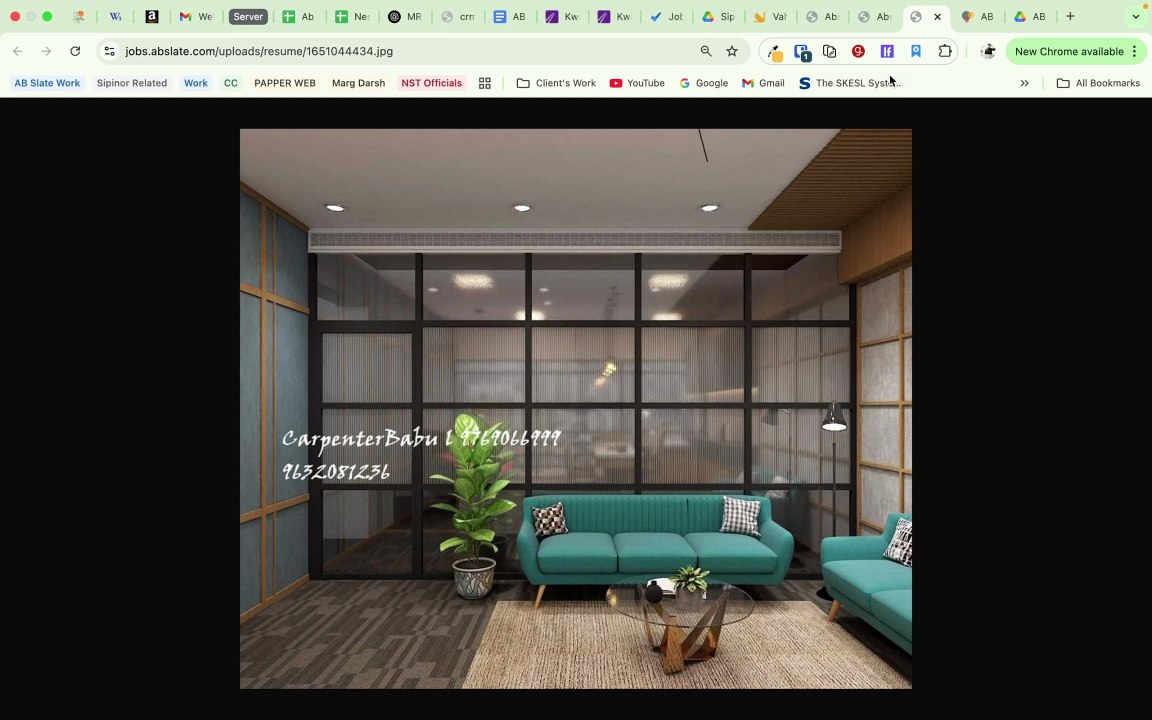Switch to the last Drive 'AB' tab

(1030, 16)
